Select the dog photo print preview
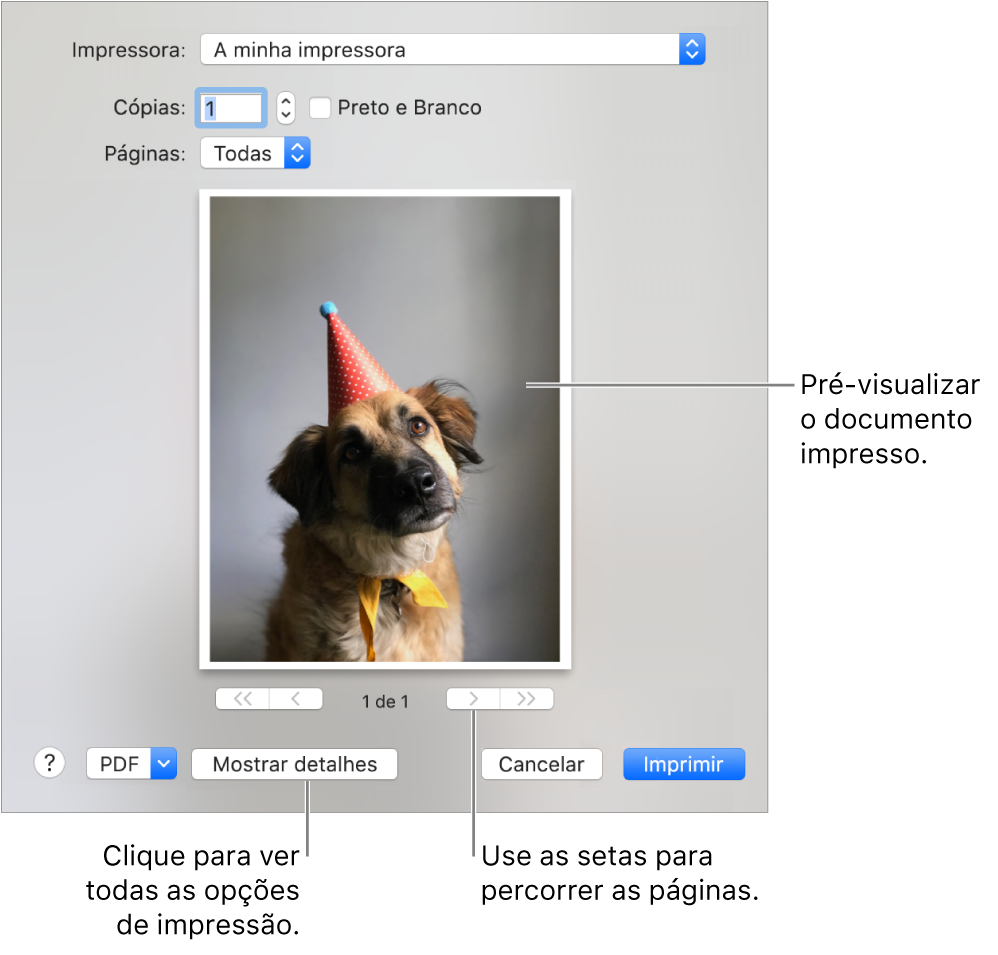Image resolution: width=998 pixels, height=955 pixels. 385,428
